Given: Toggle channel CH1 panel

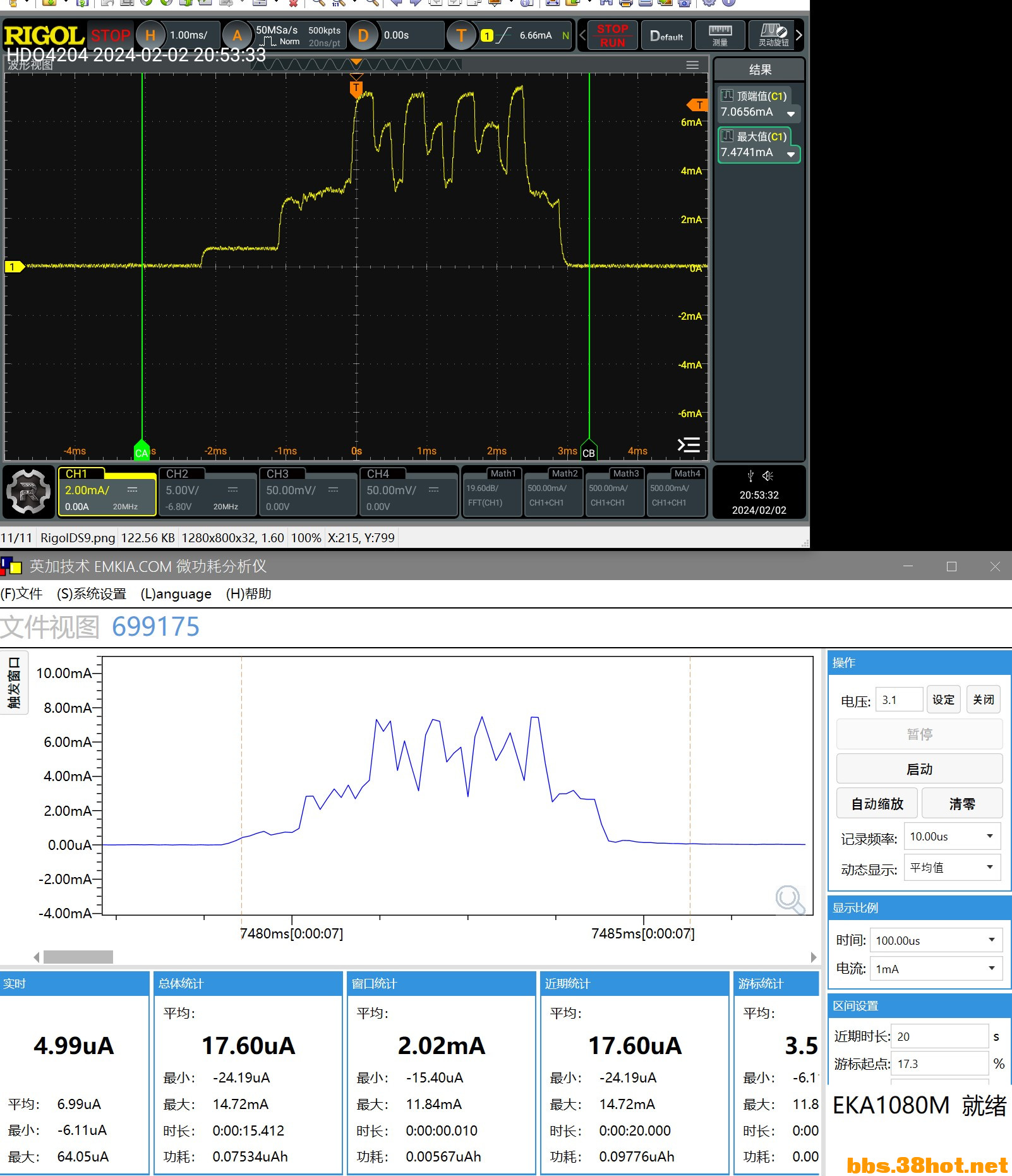Looking at the screenshot, I should pyautogui.click(x=107, y=492).
